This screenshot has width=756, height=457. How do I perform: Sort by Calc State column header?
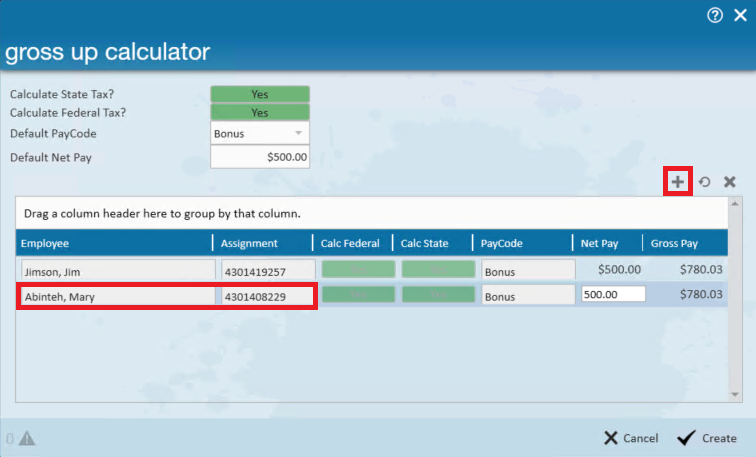pyautogui.click(x=432, y=243)
